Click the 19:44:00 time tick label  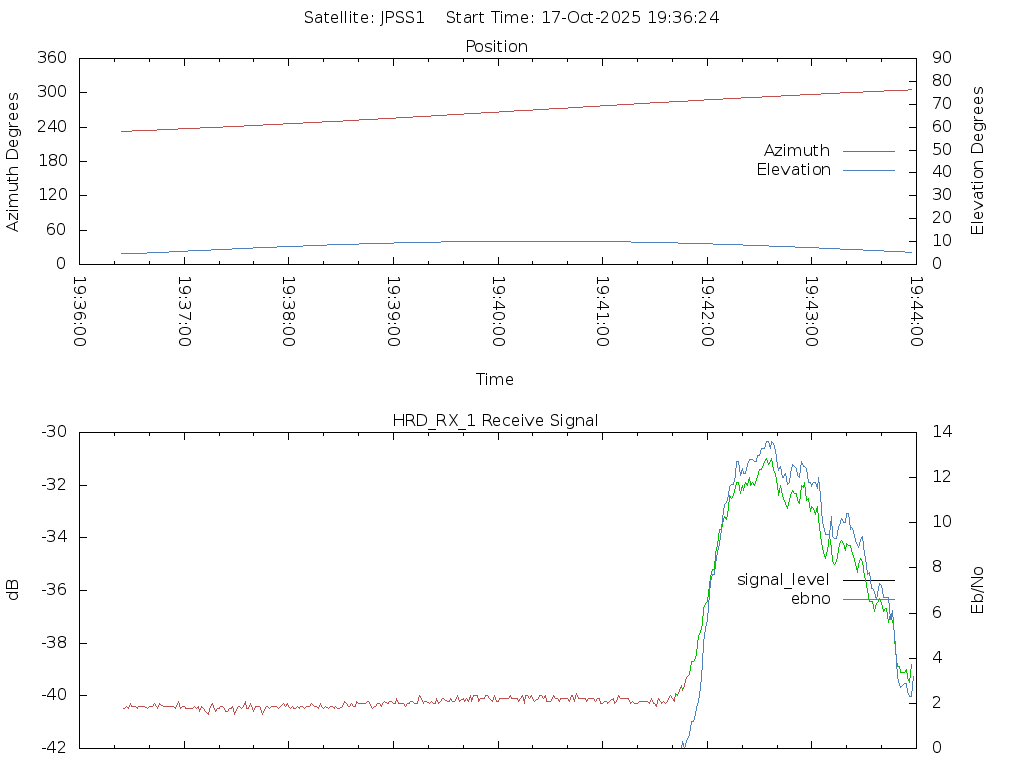coord(915,312)
